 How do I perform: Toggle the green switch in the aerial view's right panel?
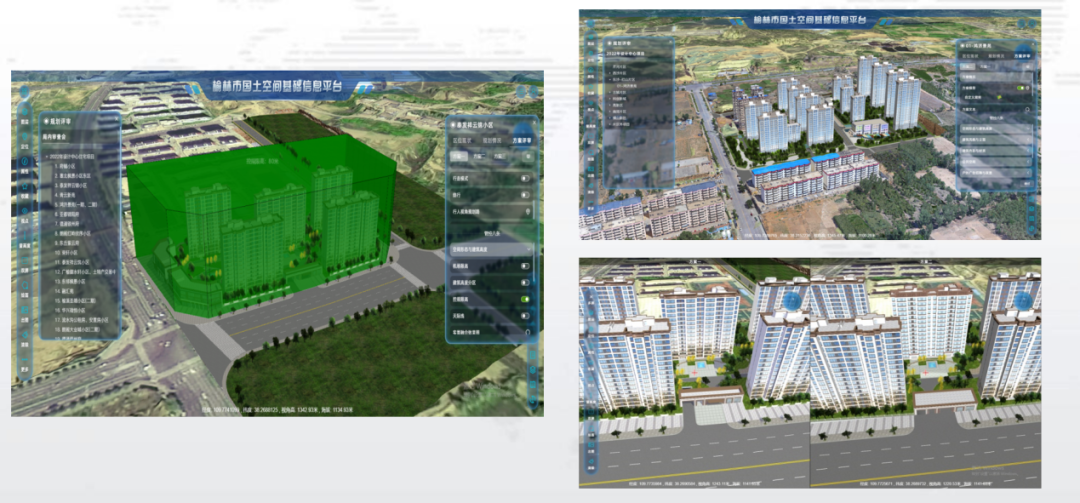pos(1022,89)
